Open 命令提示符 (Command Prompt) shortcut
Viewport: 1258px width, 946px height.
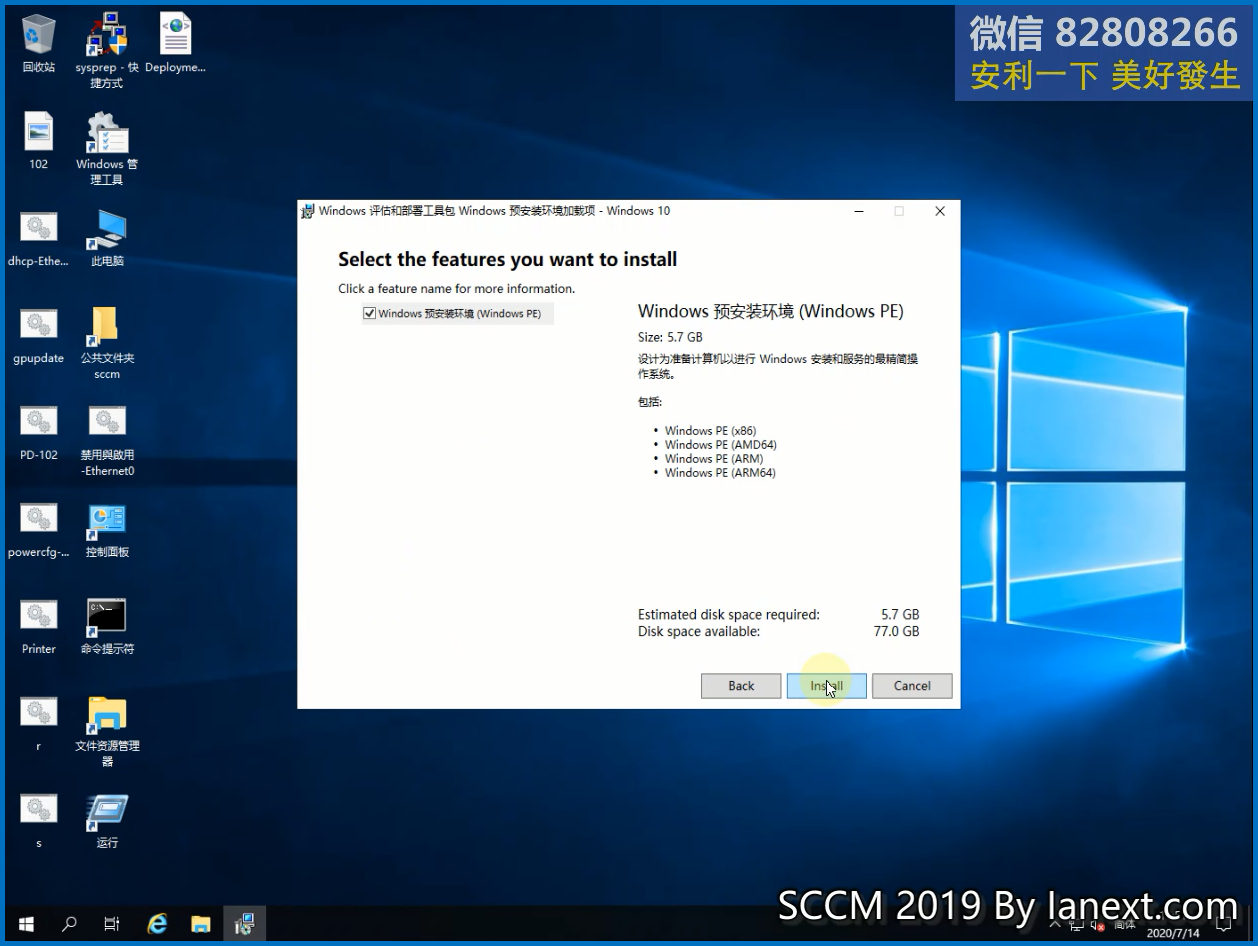[x=107, y=626]
